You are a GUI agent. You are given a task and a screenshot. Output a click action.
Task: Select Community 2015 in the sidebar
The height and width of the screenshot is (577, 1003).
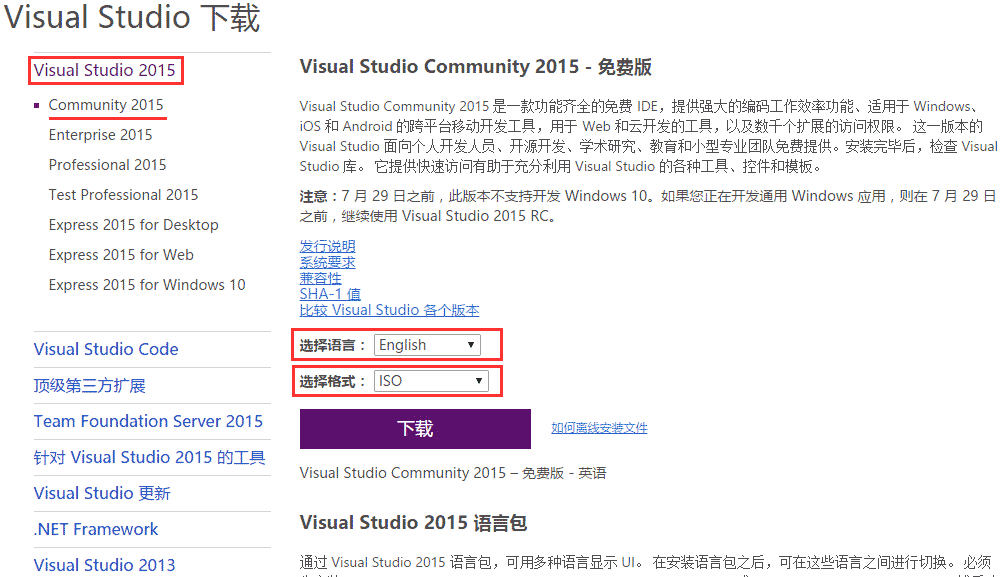[x=107, y=105]
